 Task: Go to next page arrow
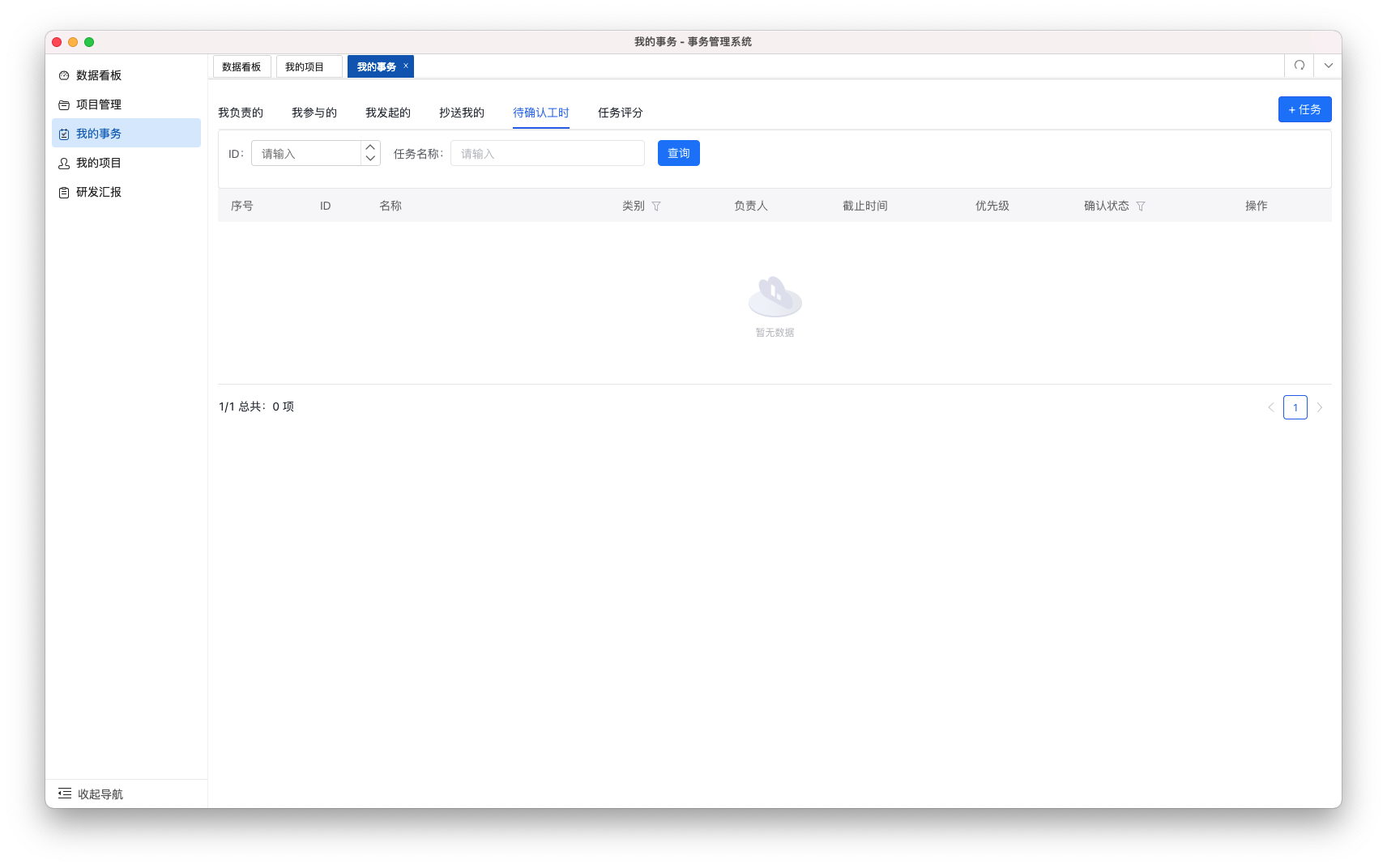(x=1320, y=407)
